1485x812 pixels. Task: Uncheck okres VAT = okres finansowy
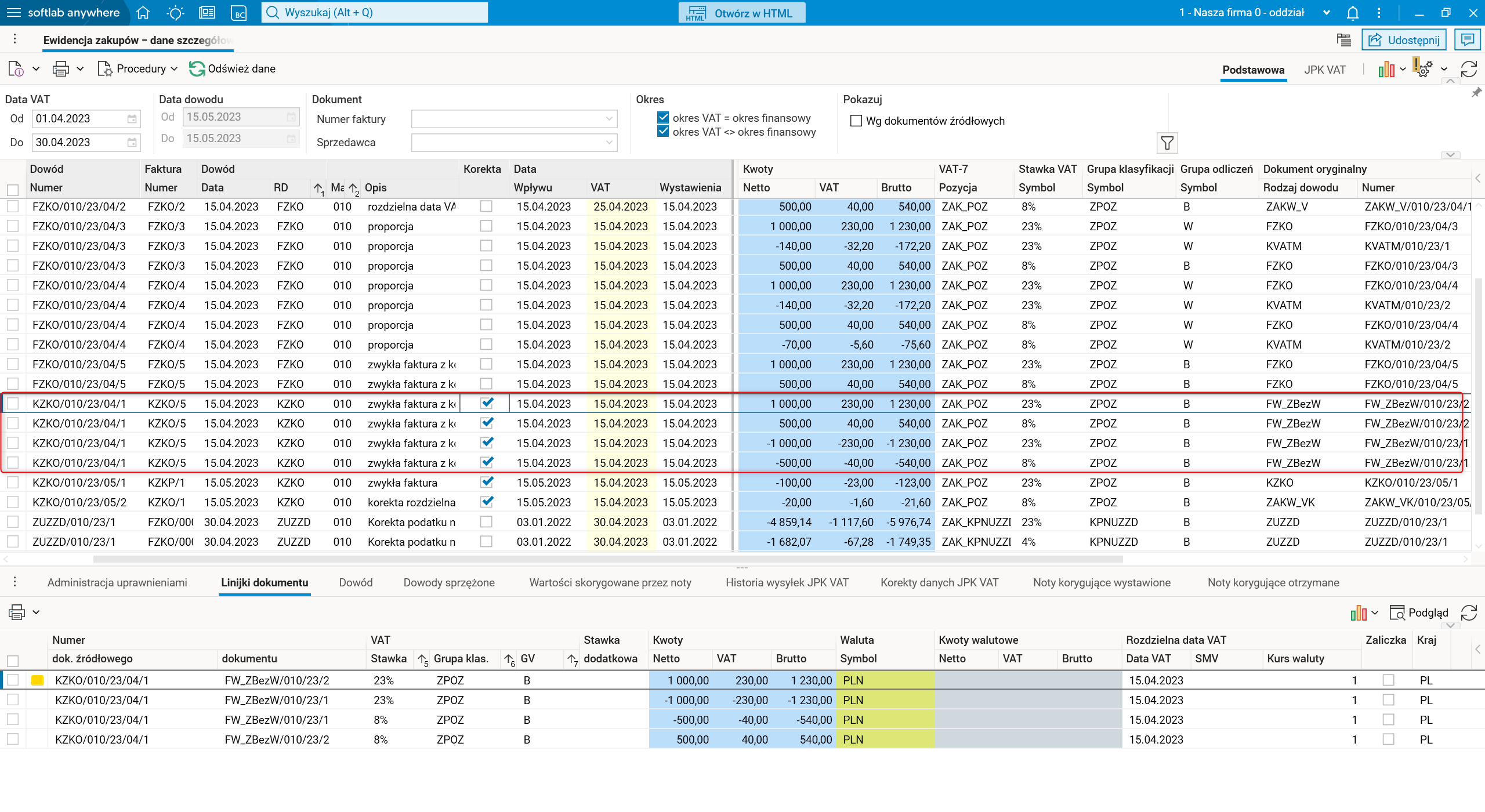click(x=663, y=118)
